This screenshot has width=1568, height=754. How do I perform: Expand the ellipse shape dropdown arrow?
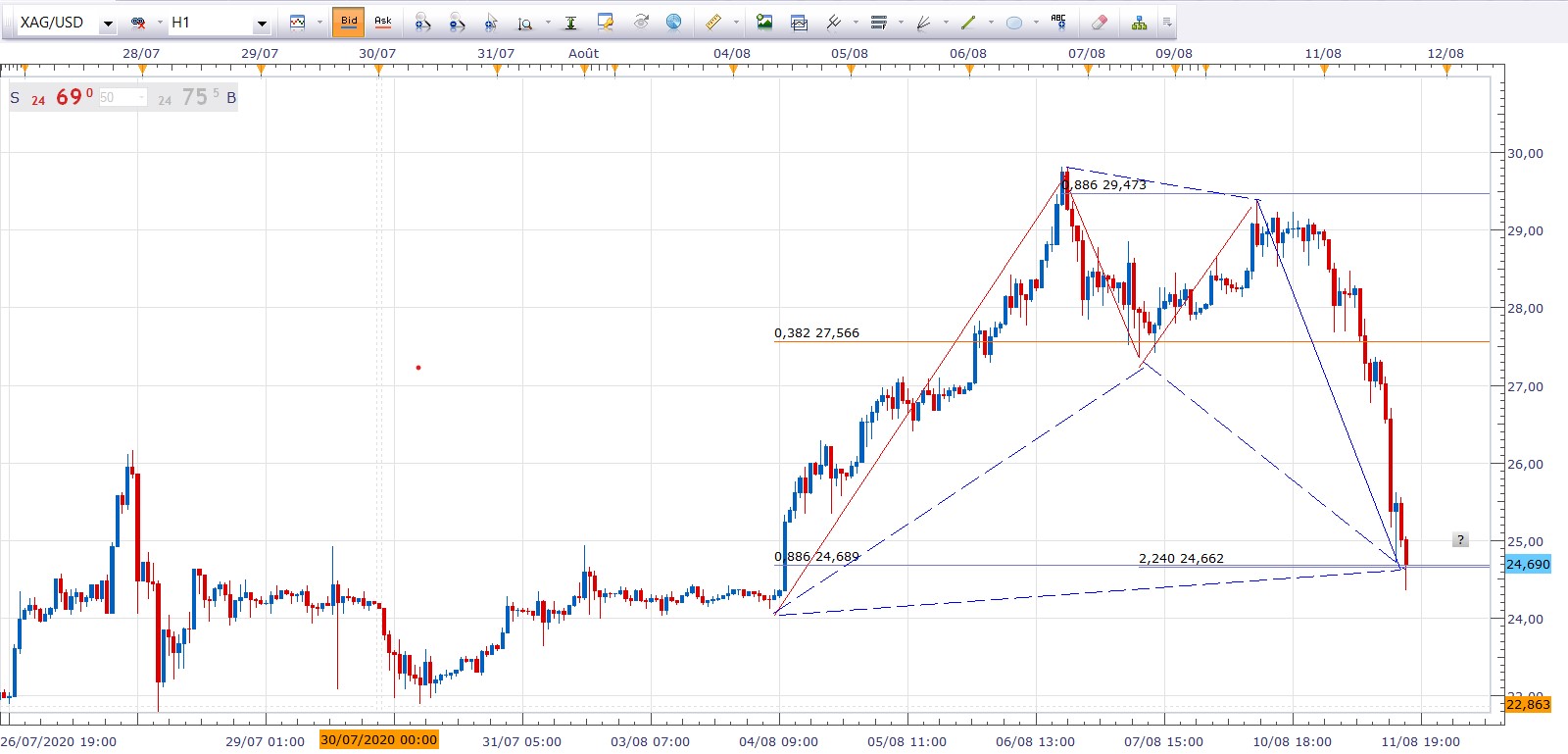point(1036,22)
